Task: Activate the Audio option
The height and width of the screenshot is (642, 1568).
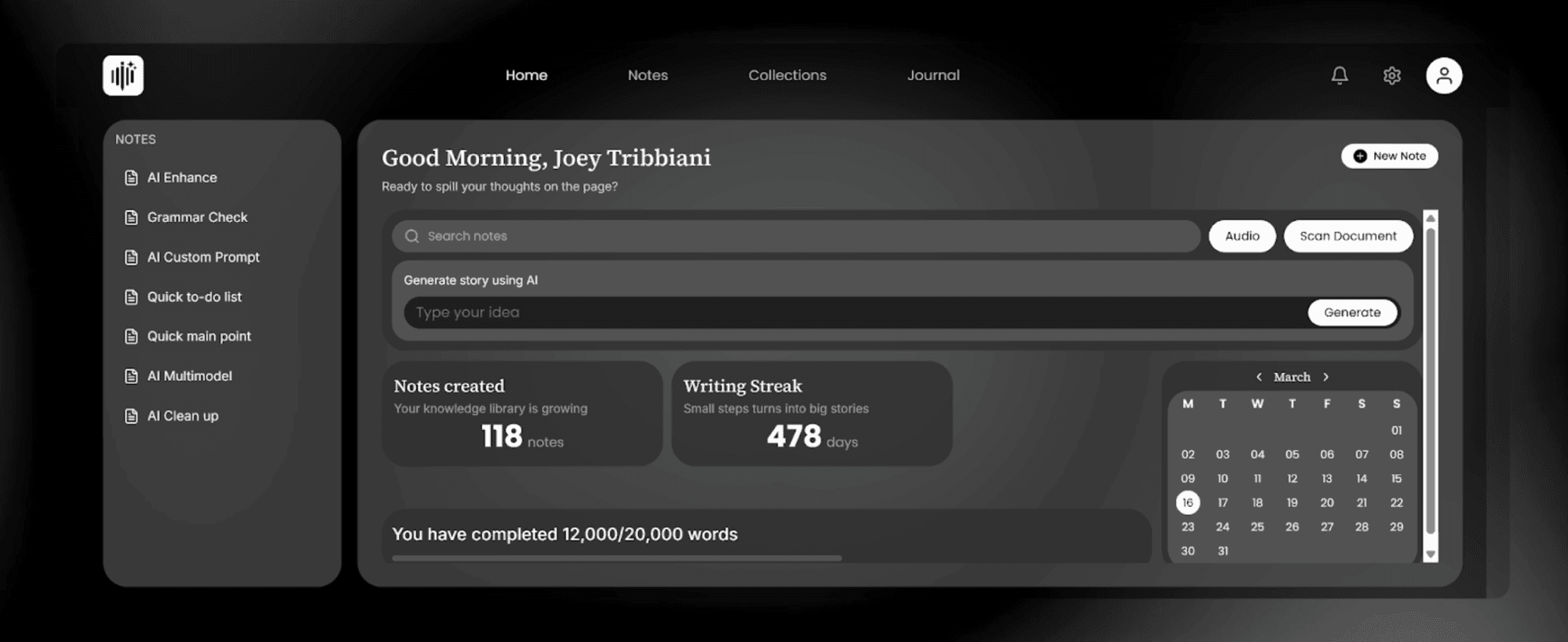Action: 1242,236
